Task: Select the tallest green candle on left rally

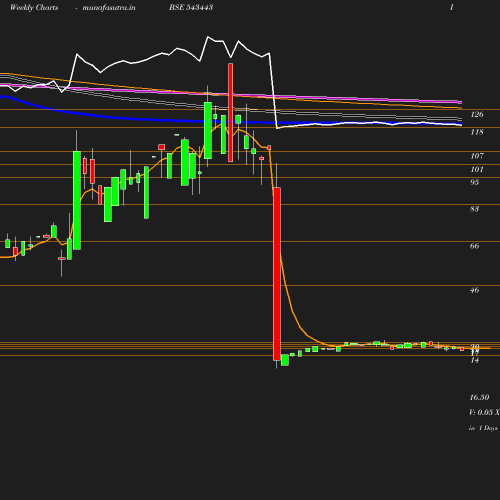Action: coord(77,200)
